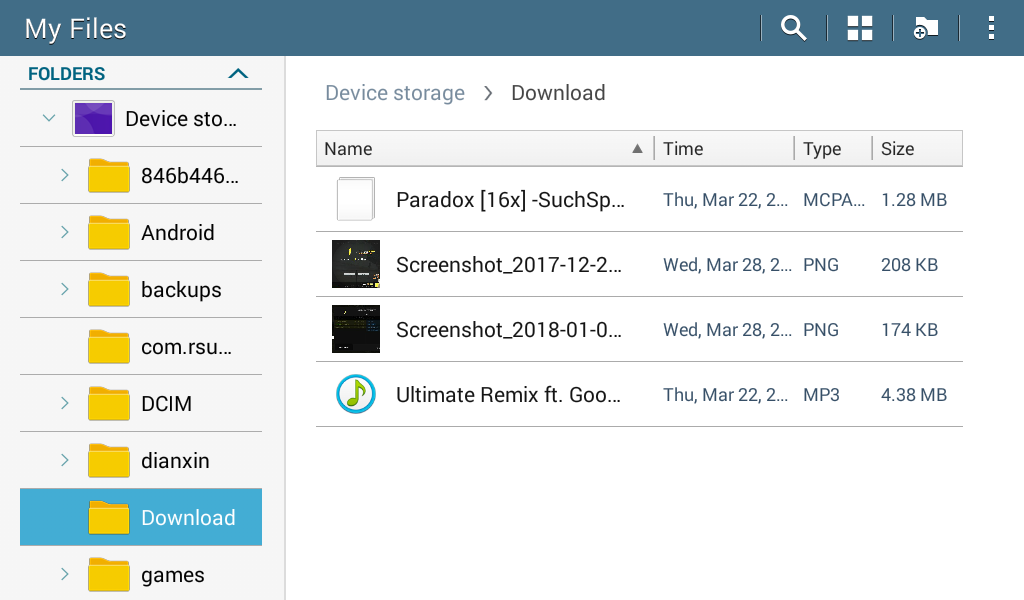Click the 'FOLDERS' panel heading

(x=67, y=74)
